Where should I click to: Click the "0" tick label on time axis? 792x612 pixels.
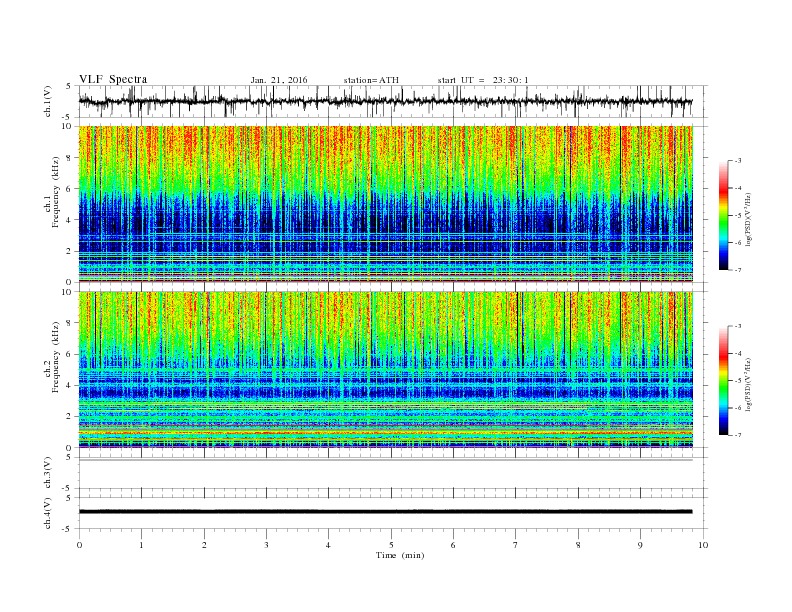(x=79, y=545)
